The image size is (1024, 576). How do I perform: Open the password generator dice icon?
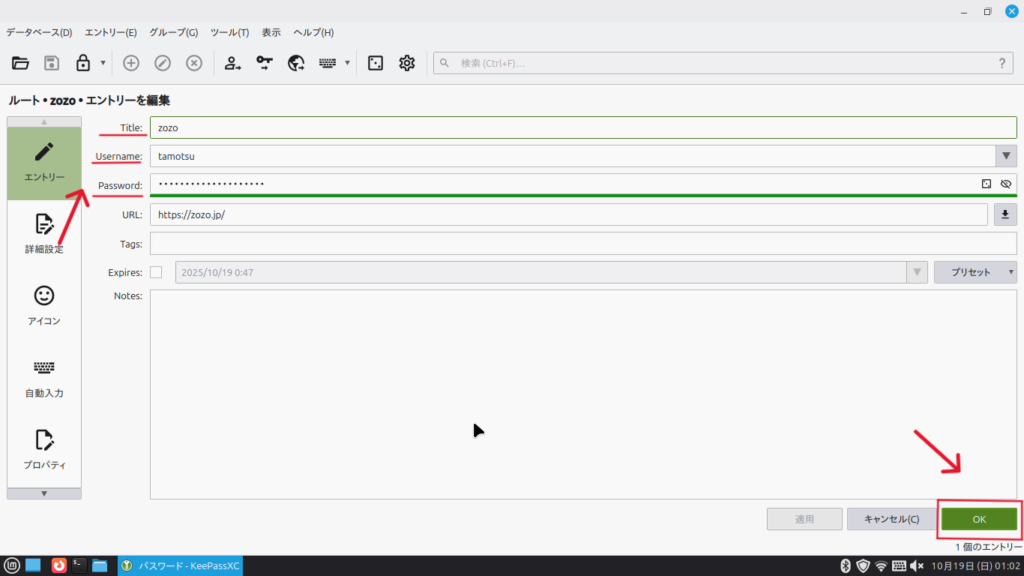375,63
